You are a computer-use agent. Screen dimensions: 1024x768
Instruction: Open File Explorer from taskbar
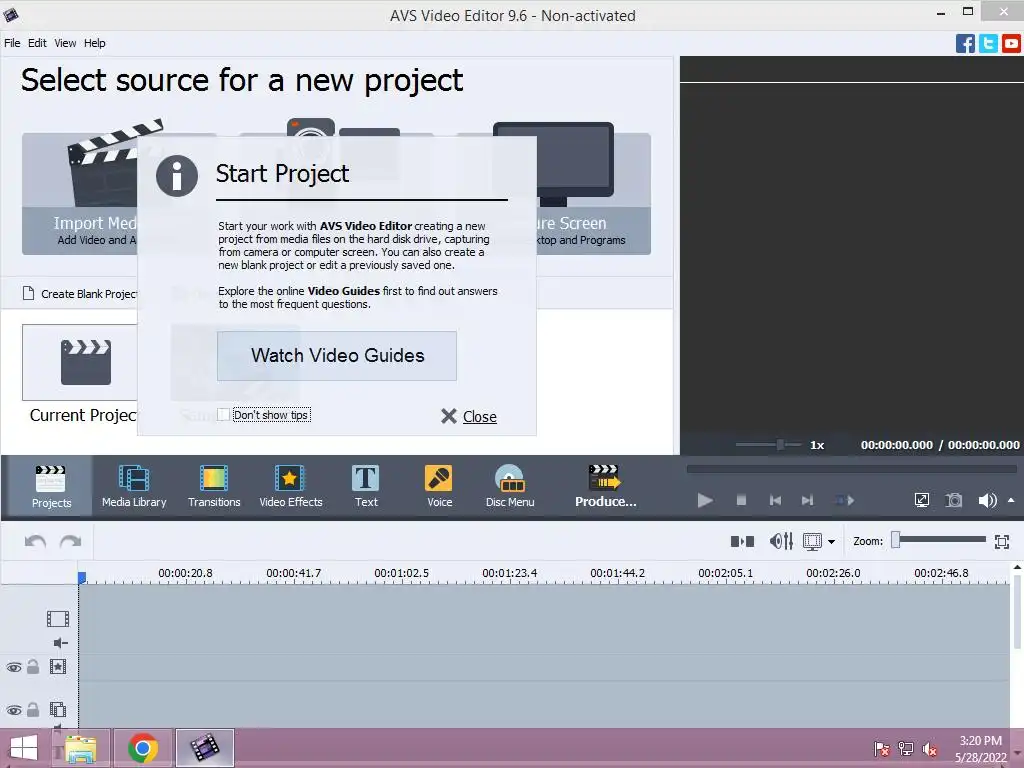click(80, 748)
